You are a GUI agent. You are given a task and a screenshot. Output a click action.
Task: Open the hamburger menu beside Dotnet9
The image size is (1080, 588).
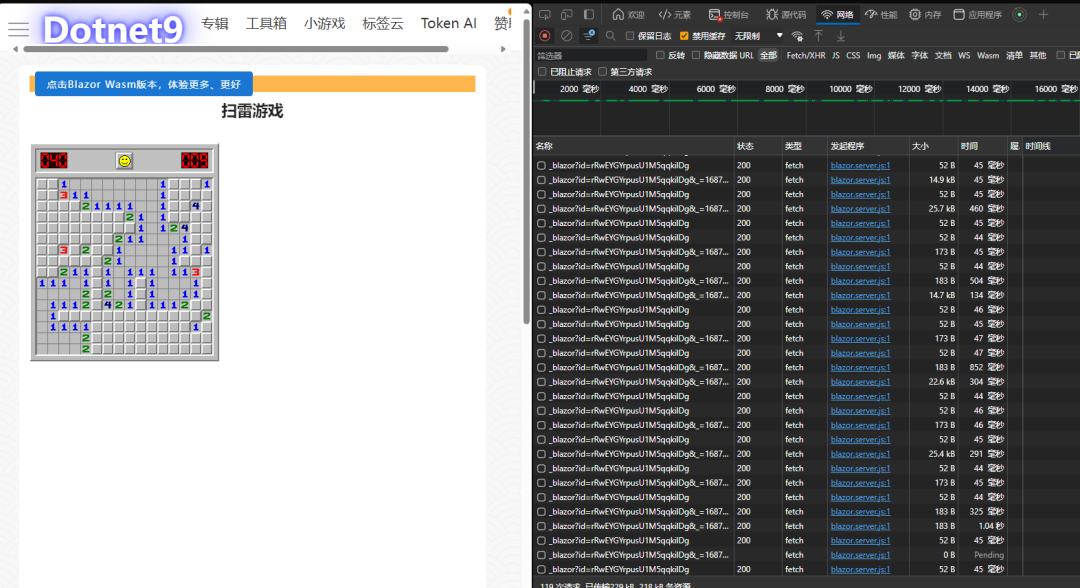pos(18,29)
